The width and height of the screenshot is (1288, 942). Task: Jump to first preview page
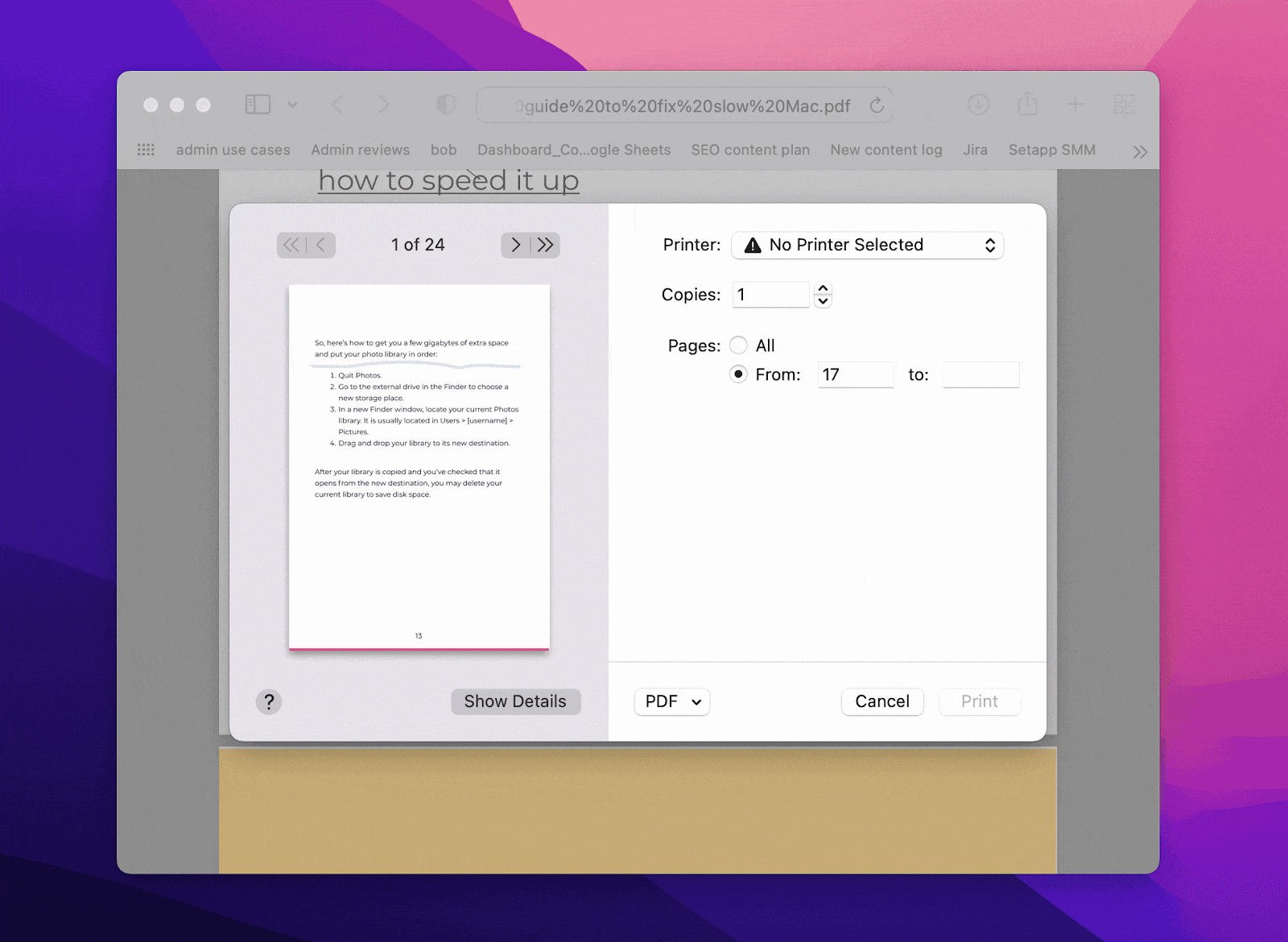click(x=291, y=245)
